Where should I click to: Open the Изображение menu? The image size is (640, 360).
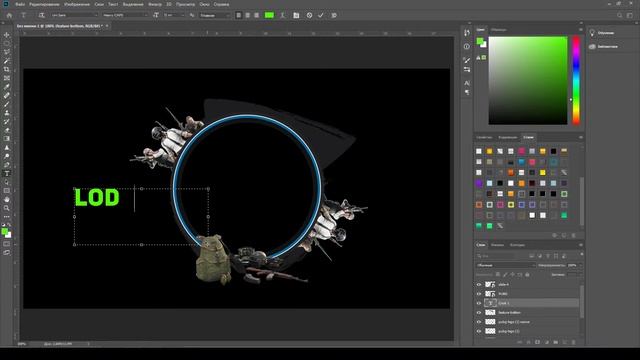(77, 4)
